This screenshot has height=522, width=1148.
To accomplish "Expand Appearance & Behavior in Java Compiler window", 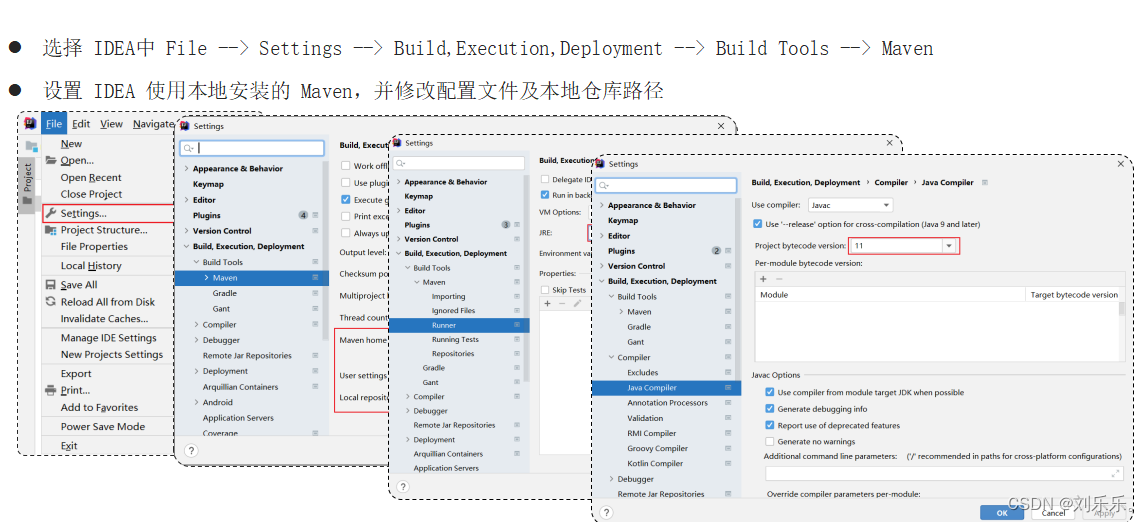I will click(602, 205).
